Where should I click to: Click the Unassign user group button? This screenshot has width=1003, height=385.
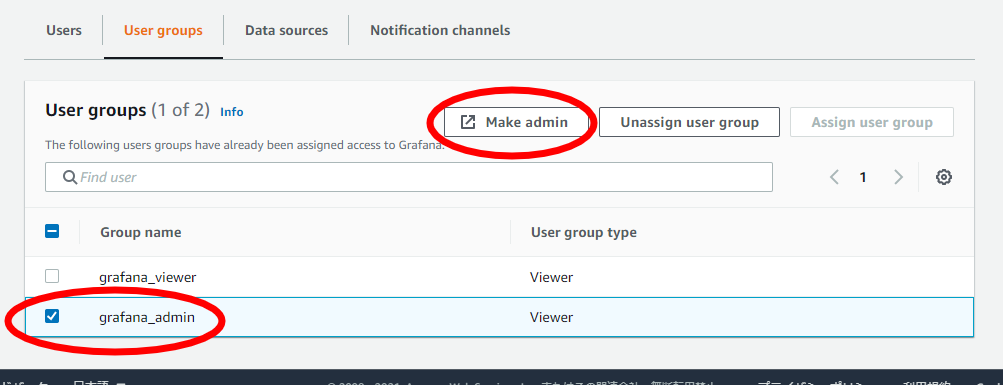click(x=690, y=122)
